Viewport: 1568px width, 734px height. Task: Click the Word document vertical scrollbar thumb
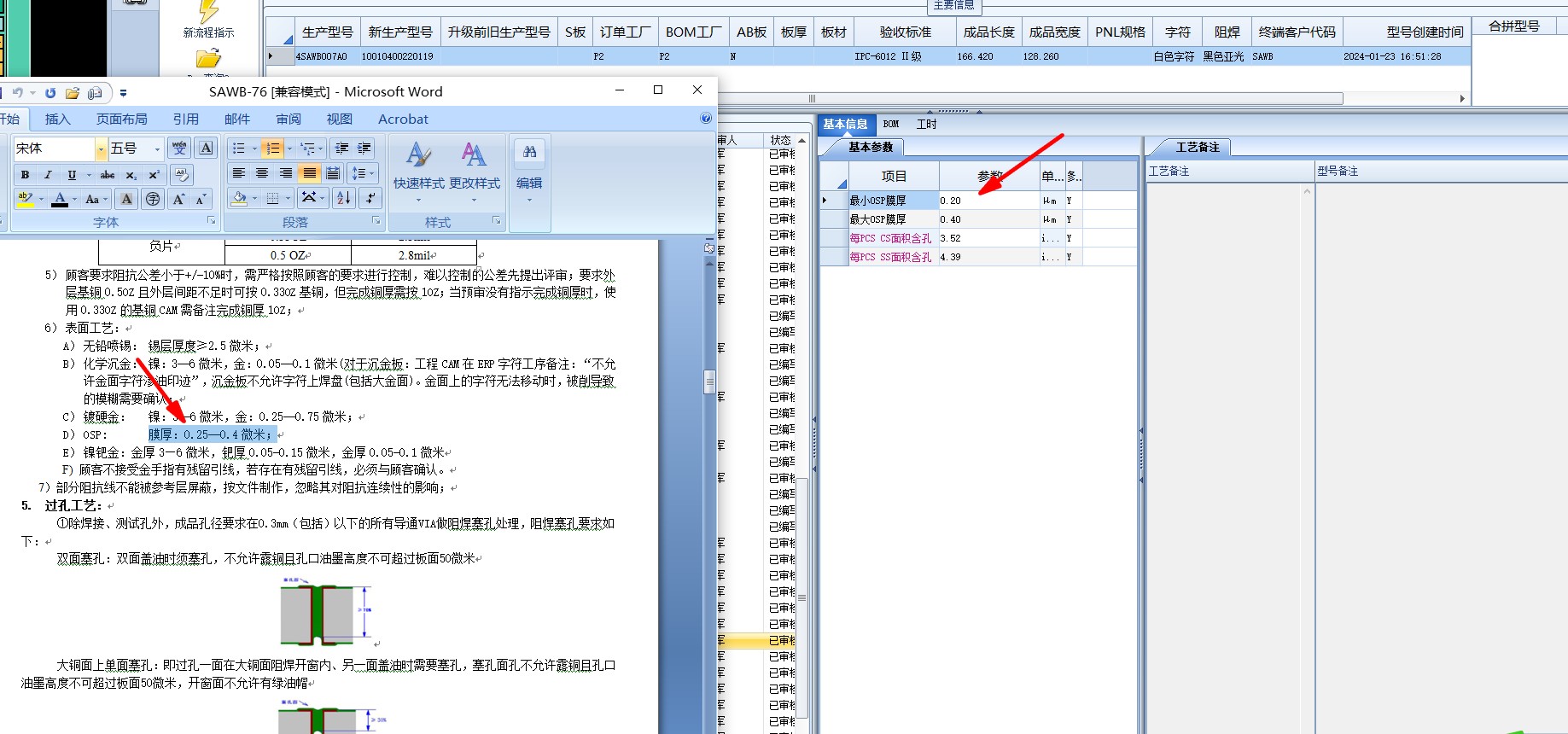point(709,382)
